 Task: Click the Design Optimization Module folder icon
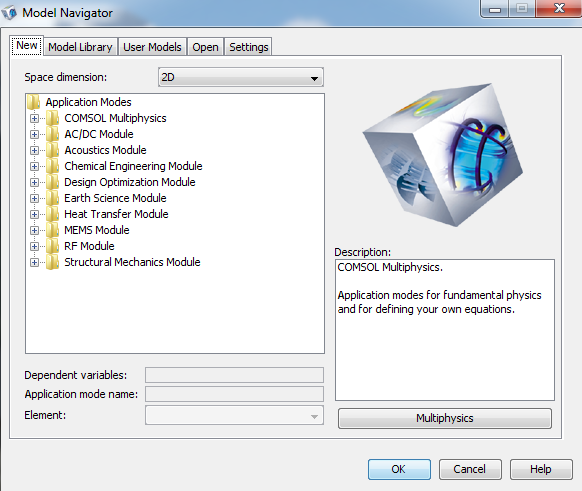53,182
